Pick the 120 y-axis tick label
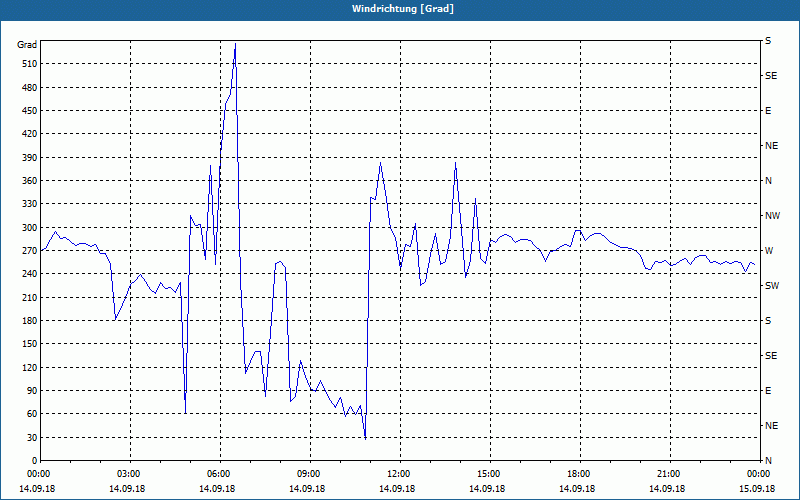The width and height of the screenshot is (800, 500). point(30,367)
